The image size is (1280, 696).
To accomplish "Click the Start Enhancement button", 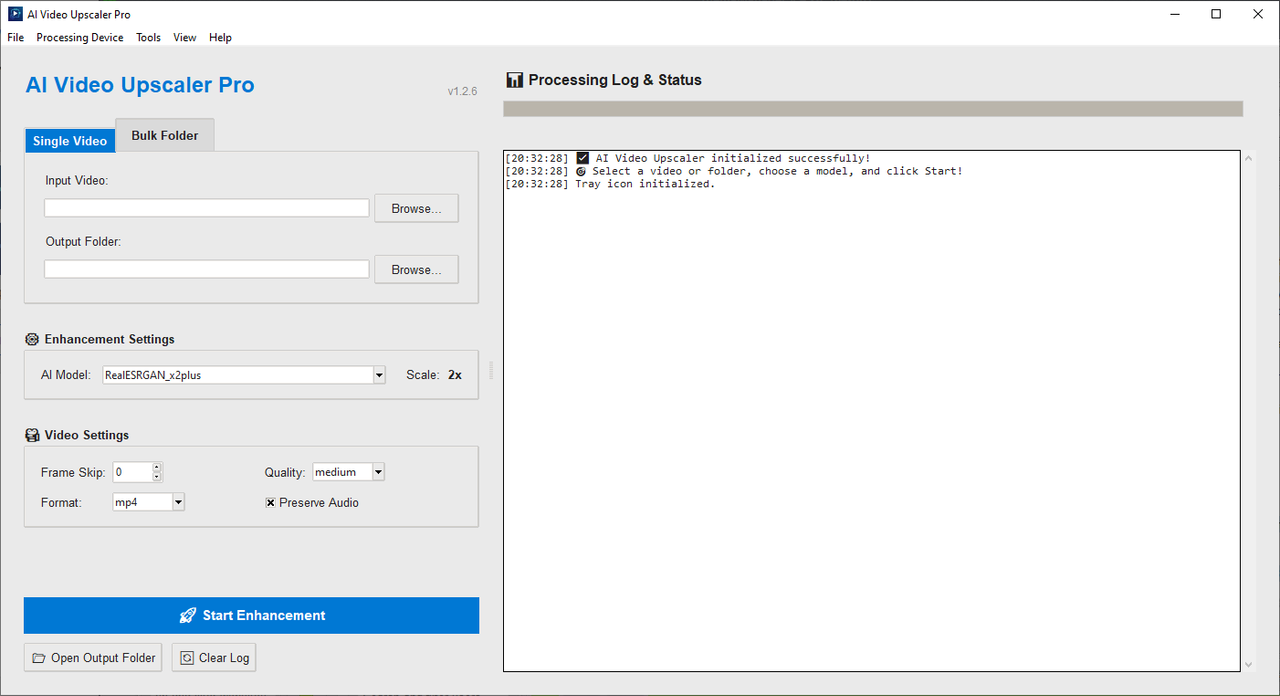I will click(x=251, y=616).
